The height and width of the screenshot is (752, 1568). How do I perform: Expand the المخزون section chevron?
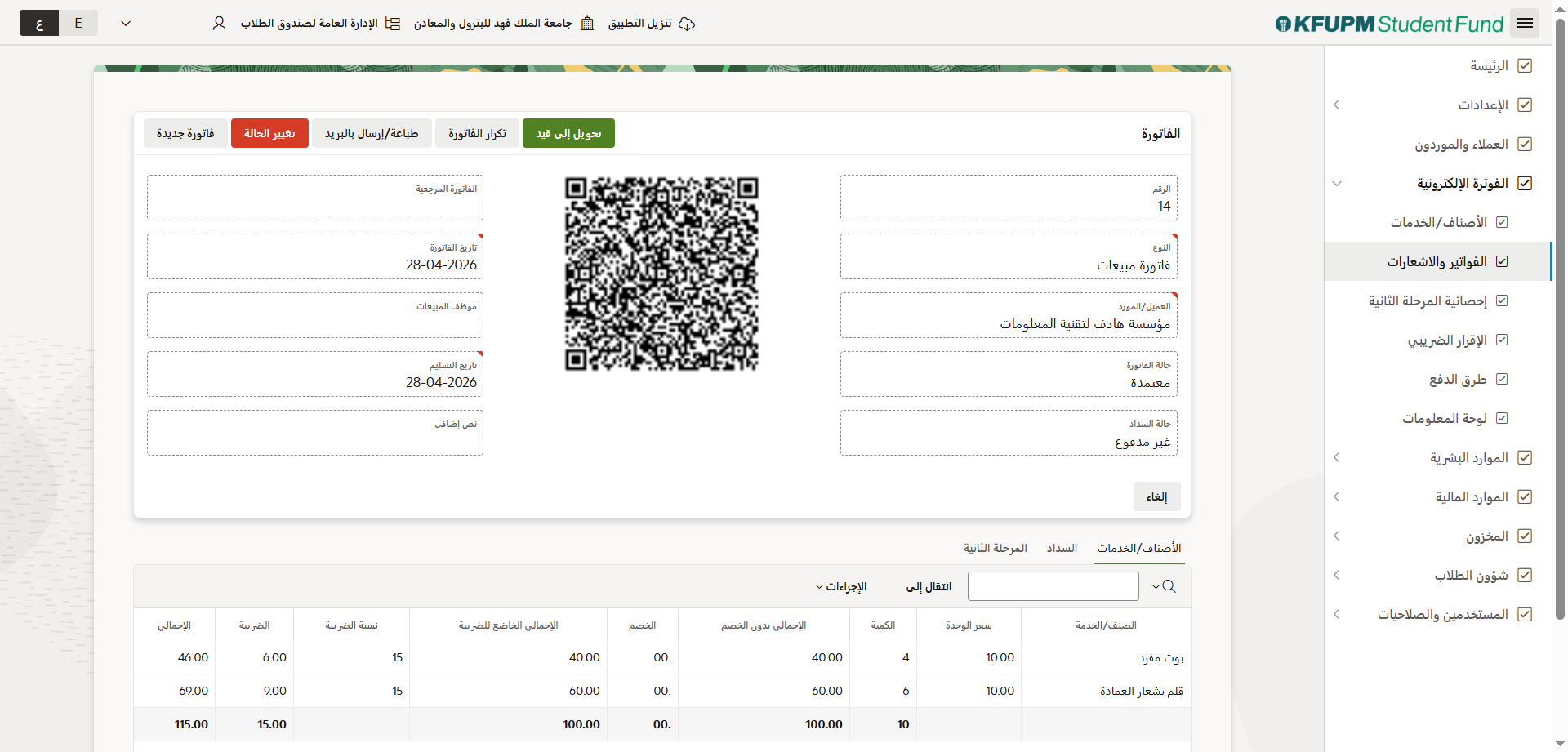[1337, 536]
